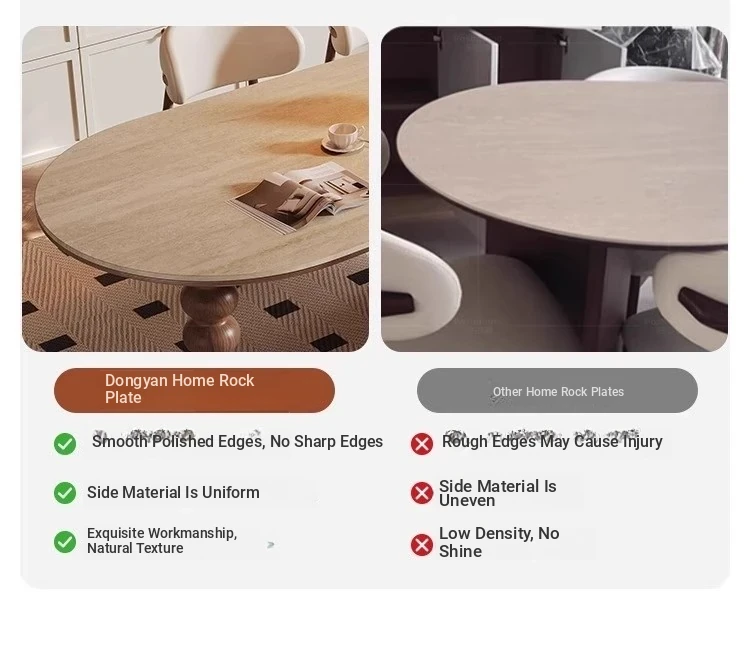
Task: Click Rough Edges May Cause Injury text
Action: (x=552, y=441)
